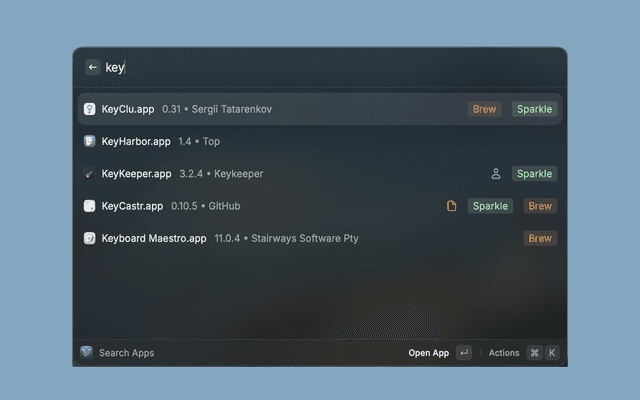This screenshot has width=640, height=400.
Task: Click the document icon on KeyCastr row
Action: pyautogui.click(x=451, y=206)
